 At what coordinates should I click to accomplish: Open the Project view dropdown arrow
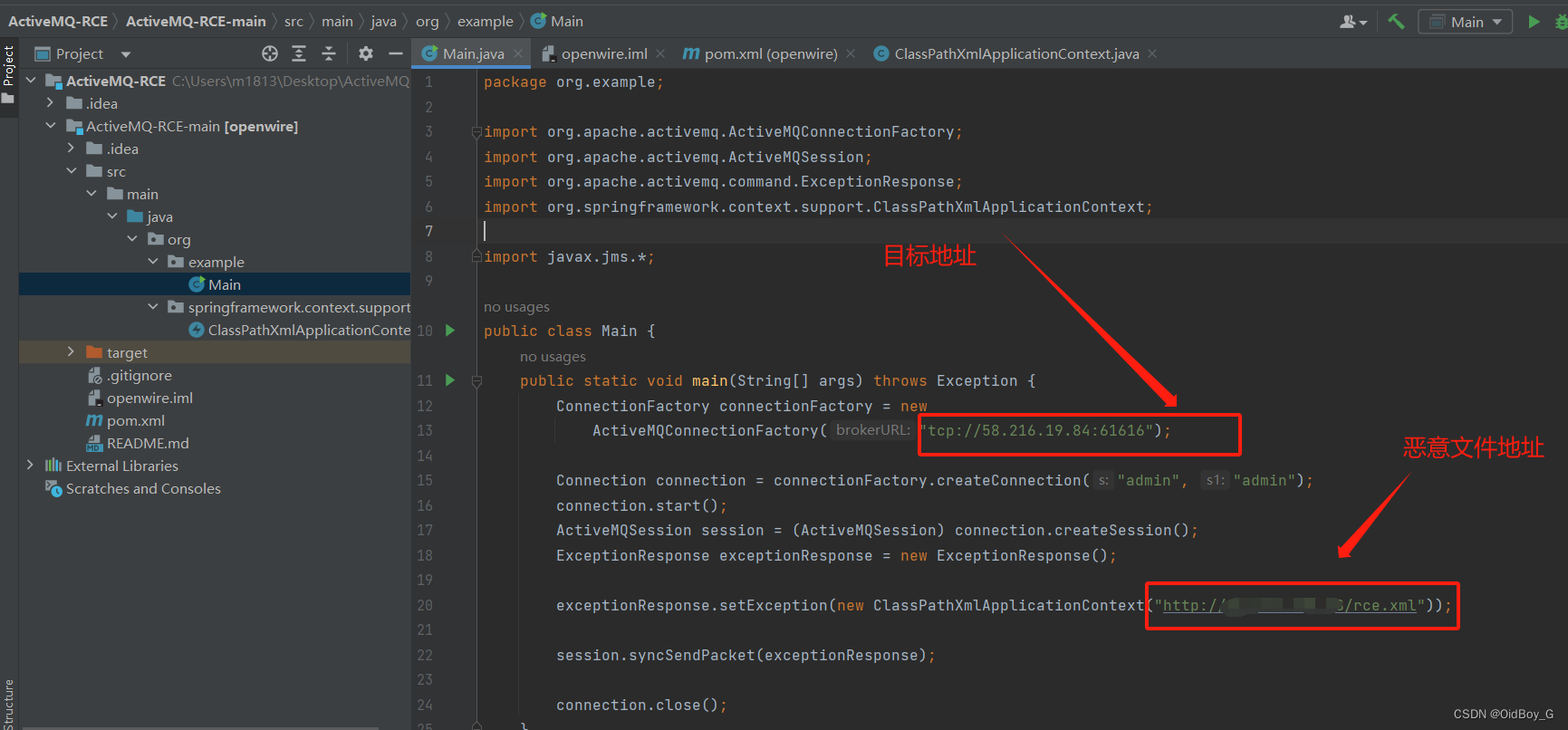pyautogui.click(x=126, y=54)
